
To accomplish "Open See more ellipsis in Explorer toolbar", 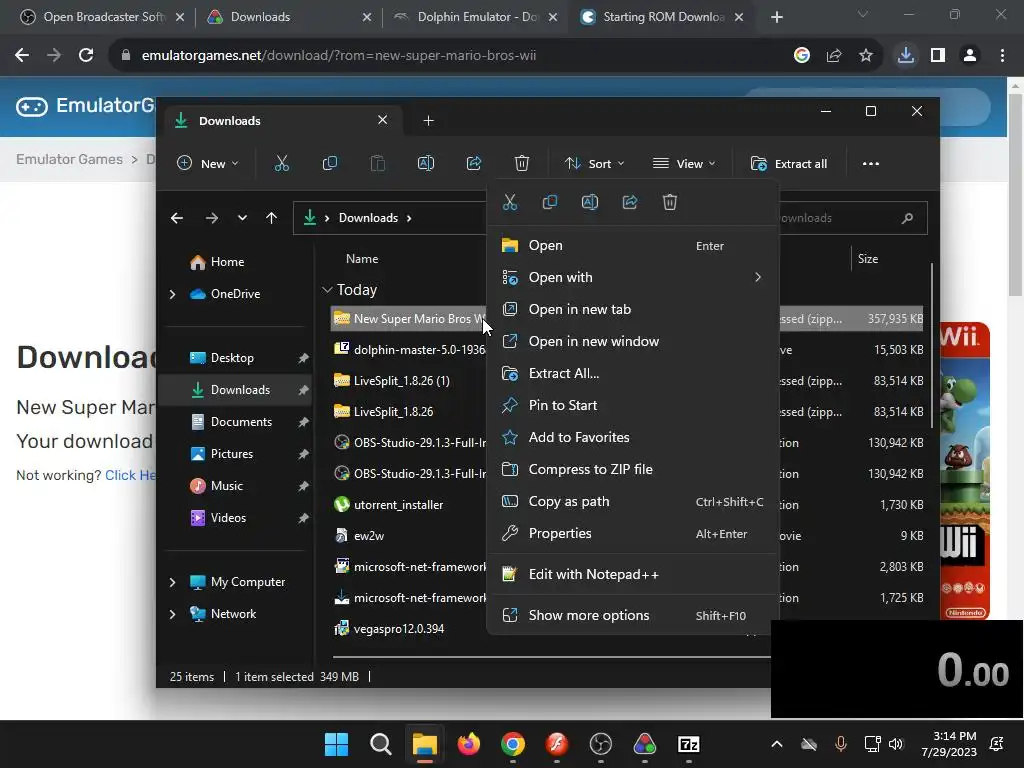I will point(871,164).
